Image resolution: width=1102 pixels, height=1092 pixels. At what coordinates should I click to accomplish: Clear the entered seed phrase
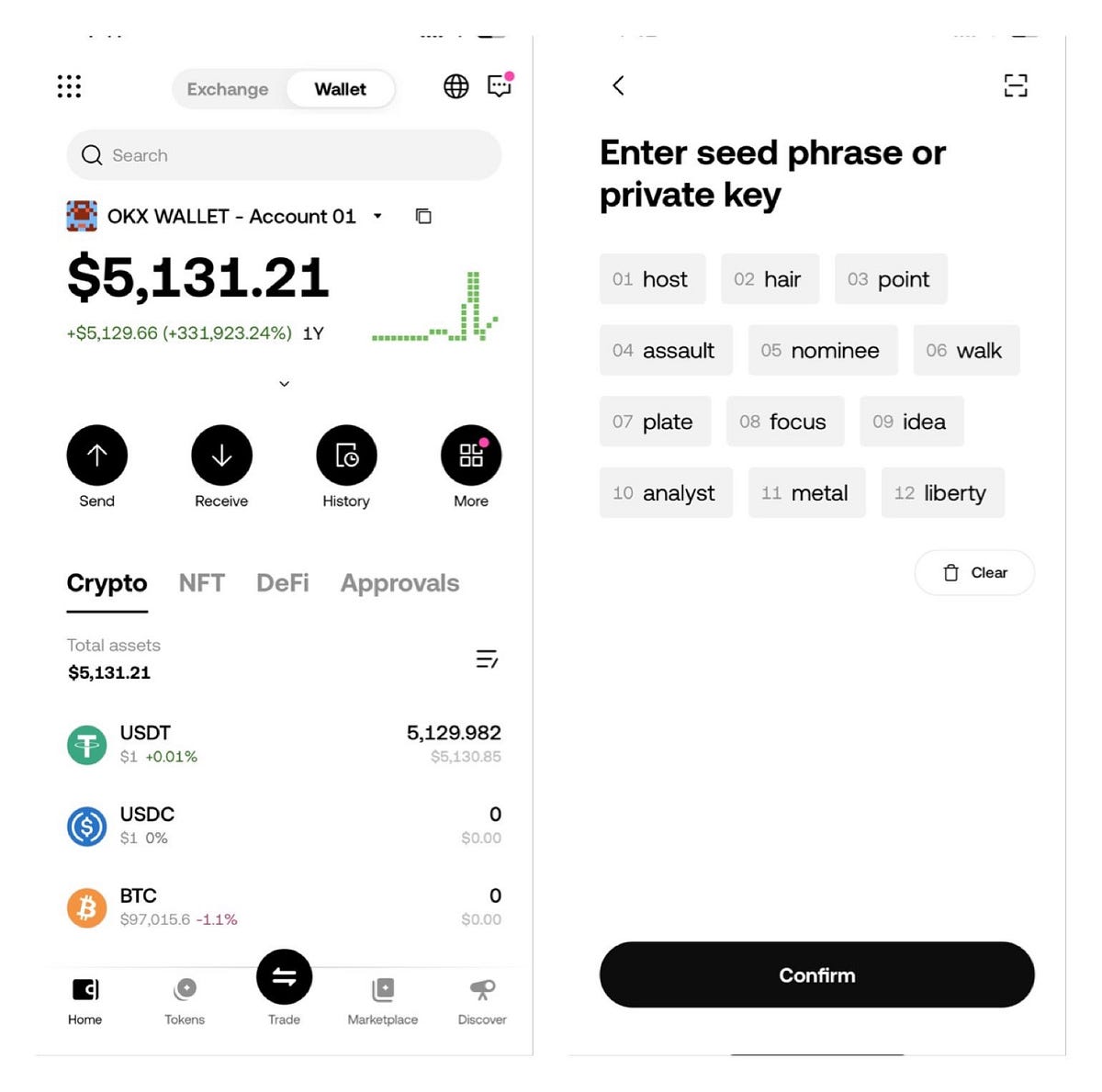(x=973, y=572)
